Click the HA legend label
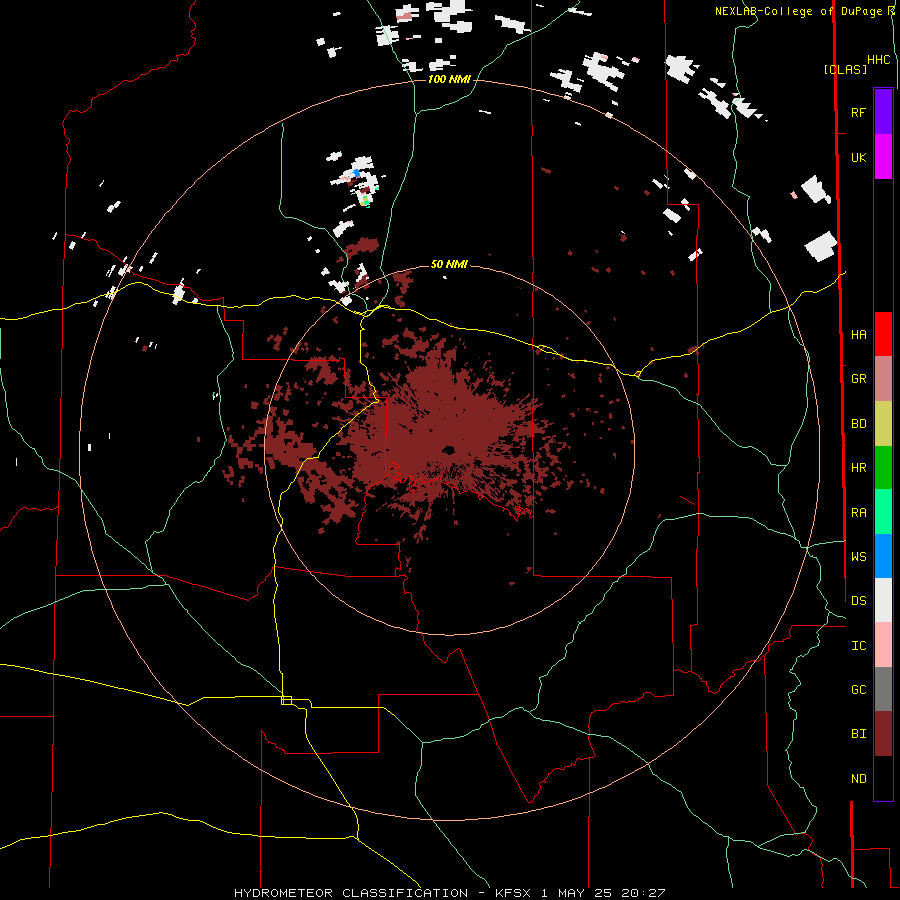The width and height of the screenshot is (900, 900). click(x=858, y=334)
